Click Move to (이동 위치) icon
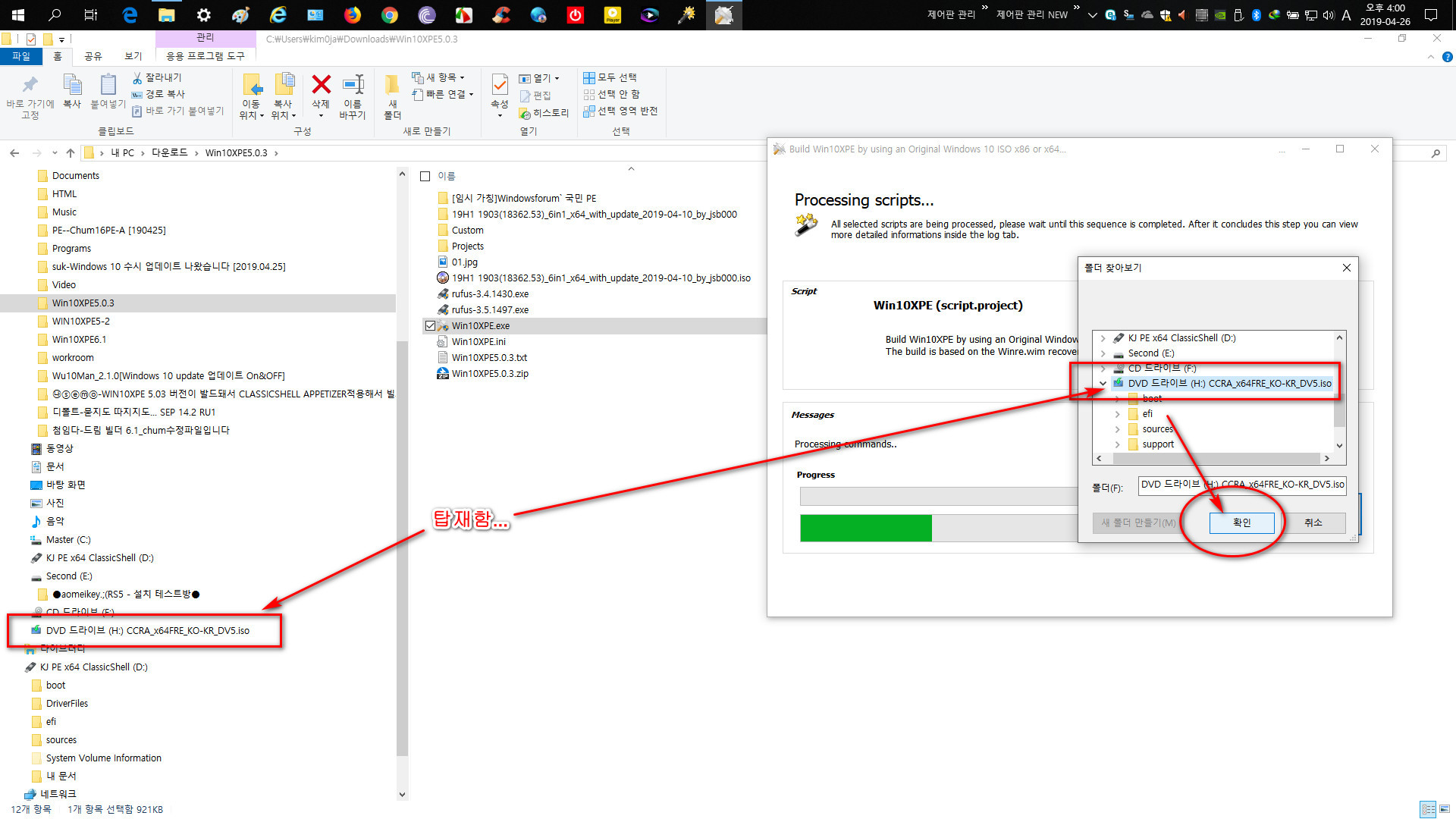1456x819 pixels. 252,85
